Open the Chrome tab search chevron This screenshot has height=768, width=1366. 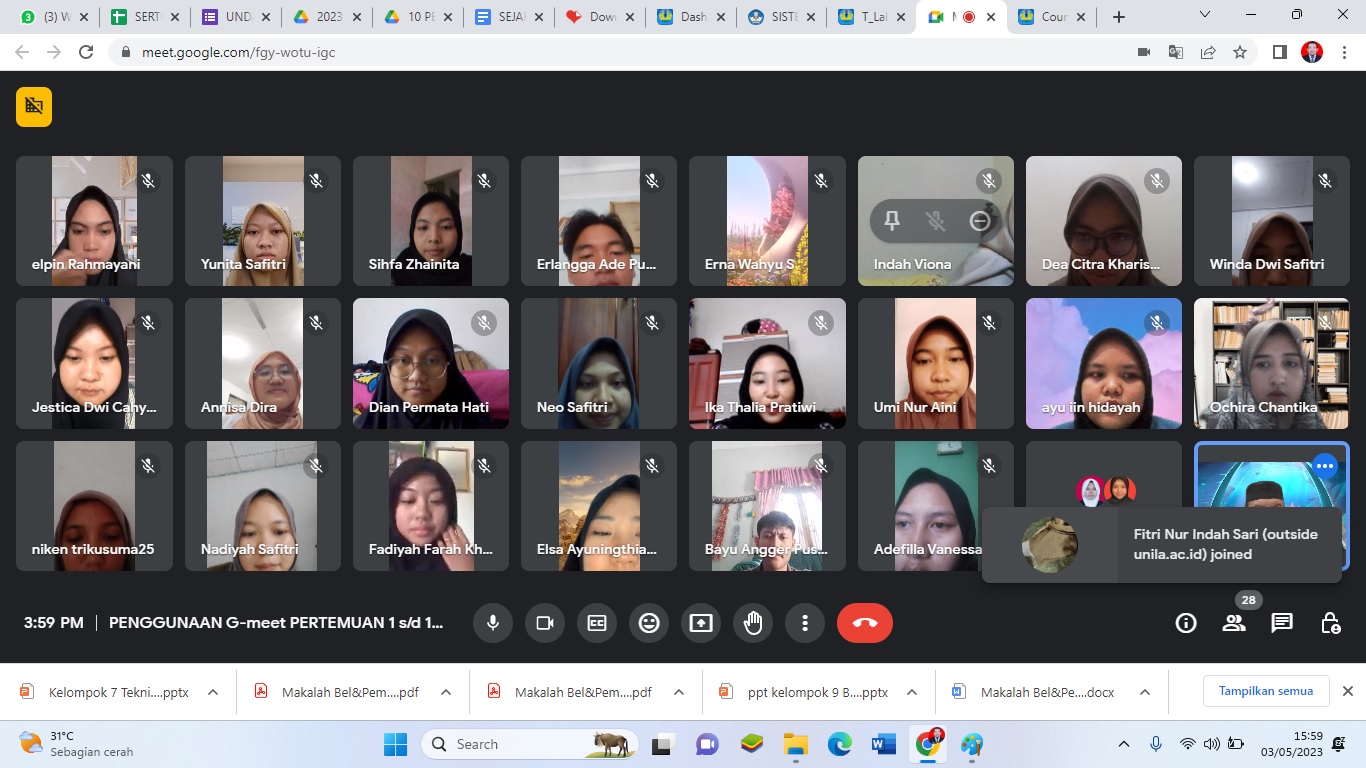coord(1205,16)
